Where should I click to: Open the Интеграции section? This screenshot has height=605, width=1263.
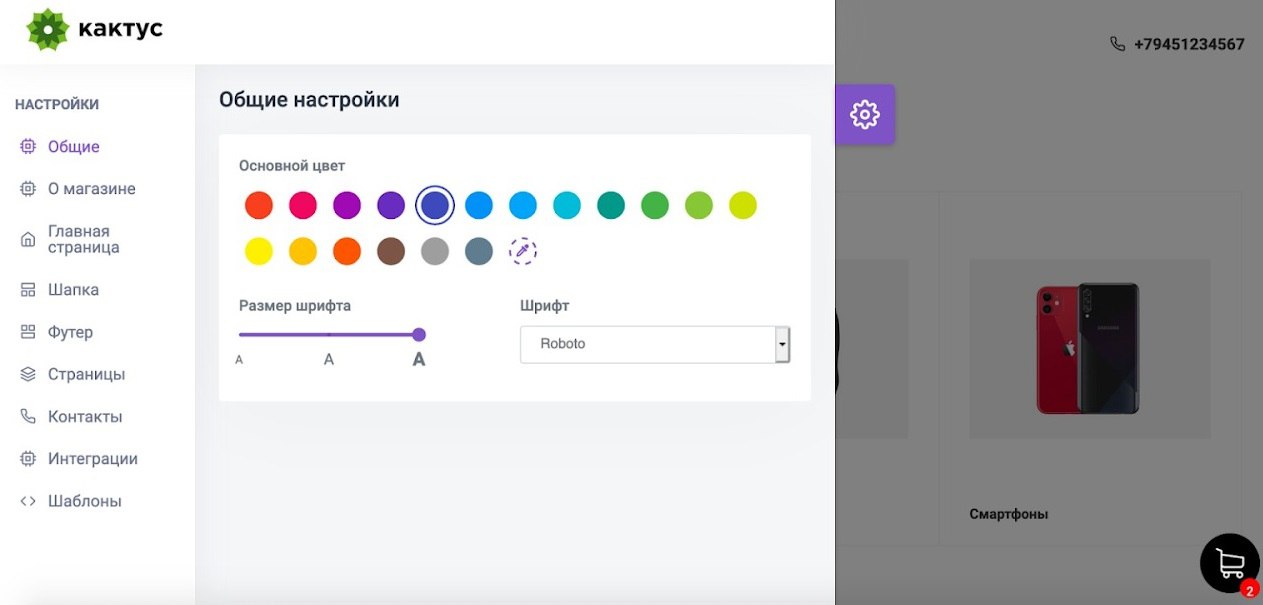pos(92,459)
